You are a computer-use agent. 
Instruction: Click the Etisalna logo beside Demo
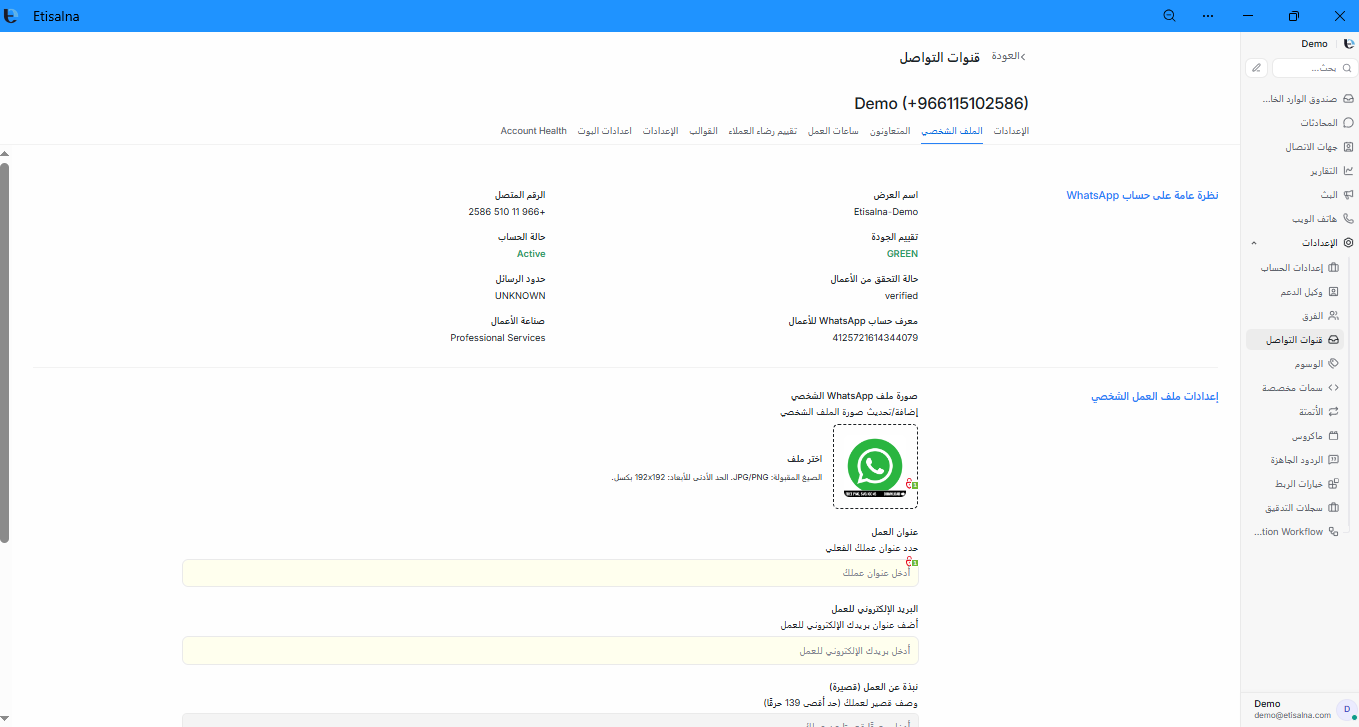point(1348,44)
